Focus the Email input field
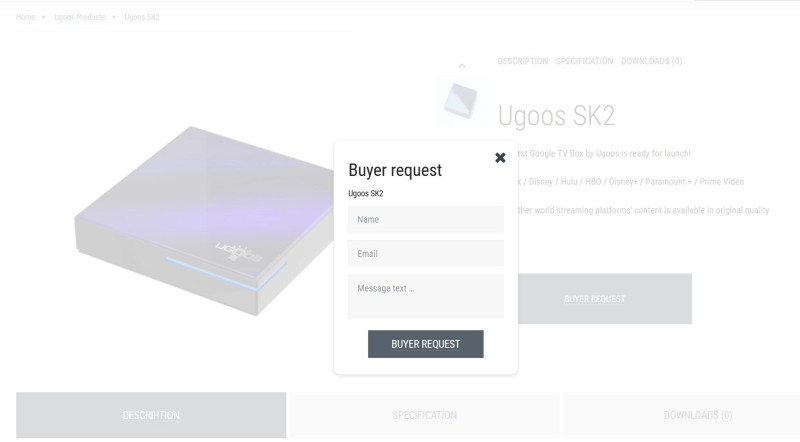This screenshot has width=800, height=442. click(426, 253)
